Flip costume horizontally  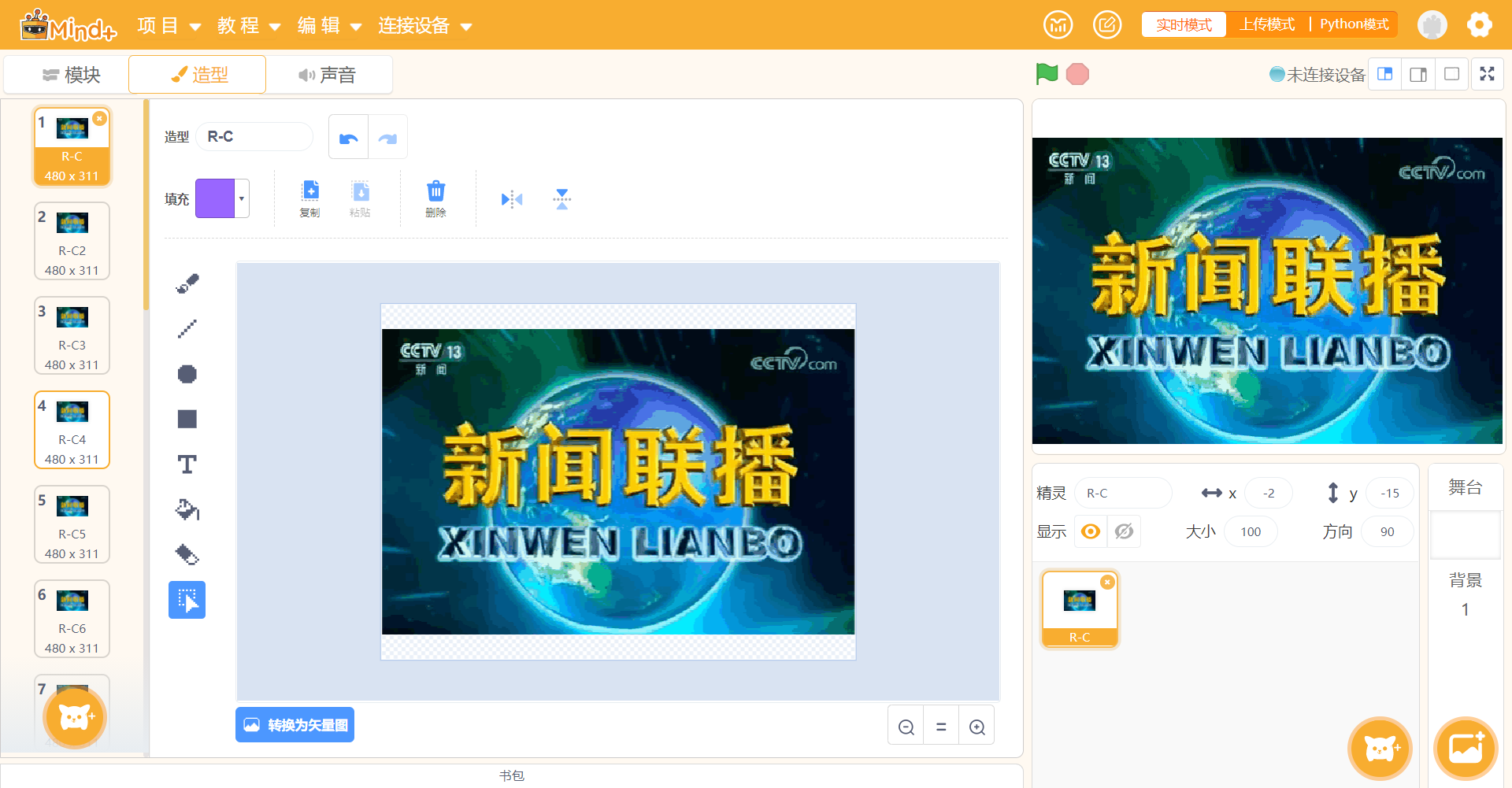pos(512,199)
